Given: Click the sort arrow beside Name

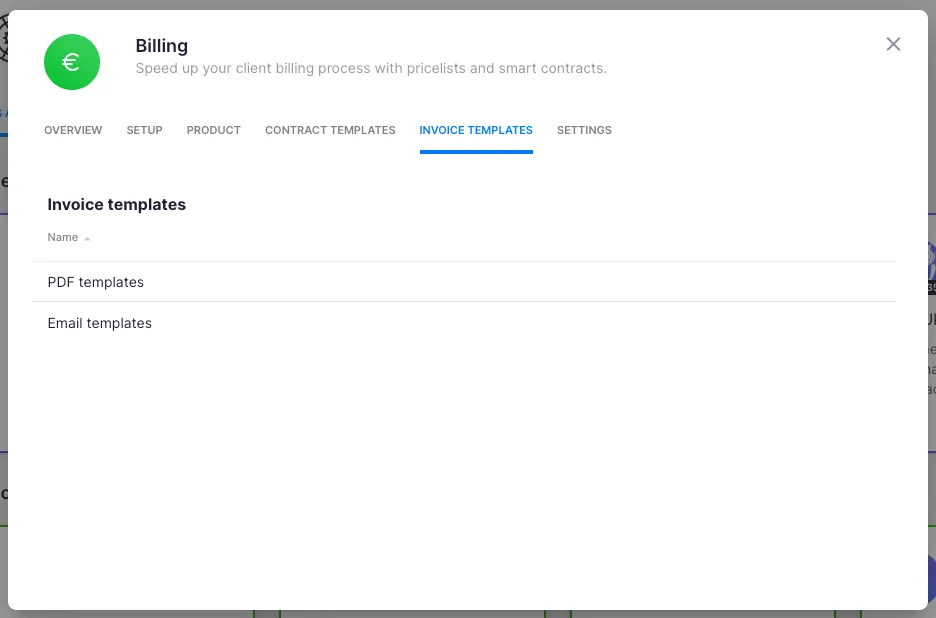Looking at the screenshot, I should tap(87, 239).
